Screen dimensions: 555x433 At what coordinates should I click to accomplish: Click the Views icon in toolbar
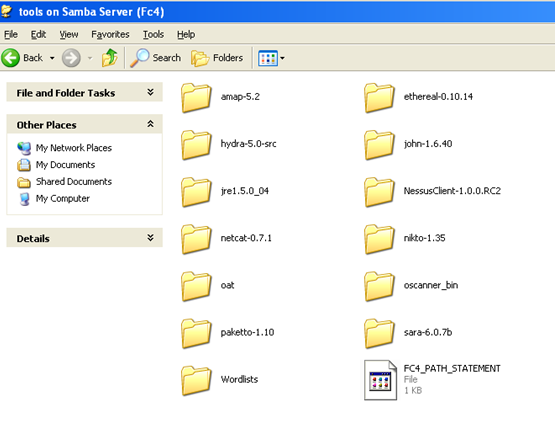268,58
